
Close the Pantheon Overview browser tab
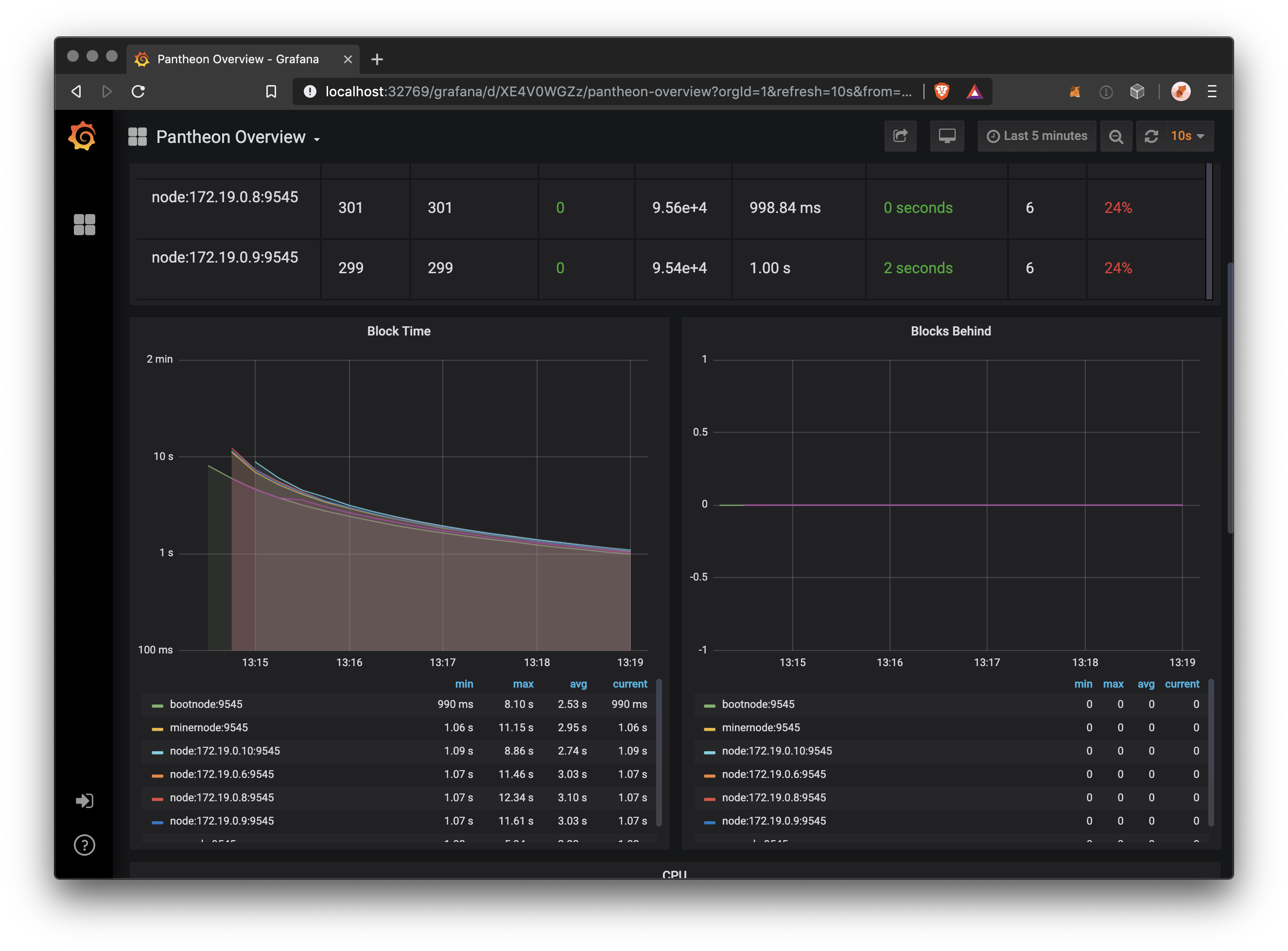(x=348, y=59)
